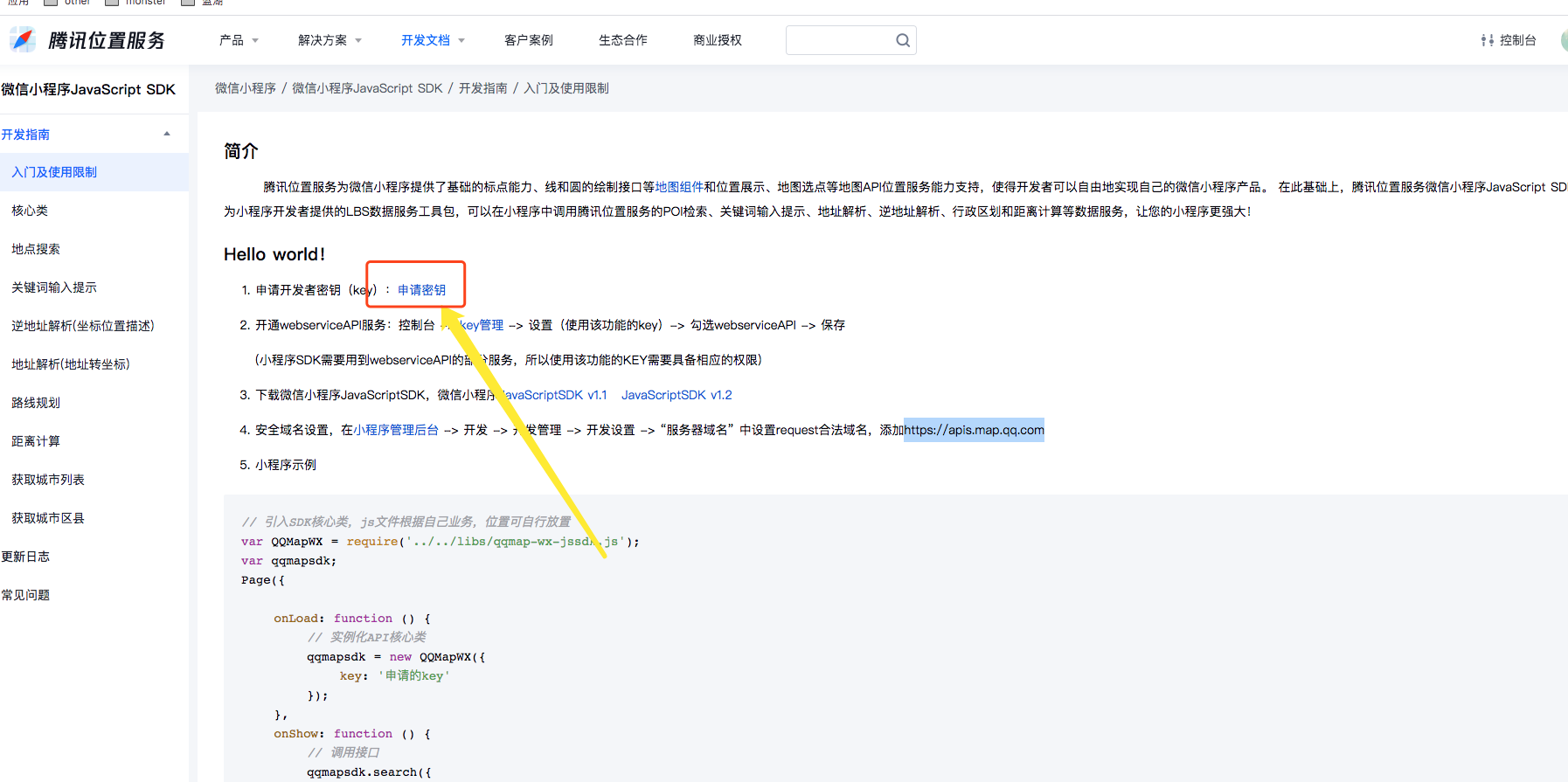Click the 入门及使用限制 breadcrumb text

pos(566,88)
